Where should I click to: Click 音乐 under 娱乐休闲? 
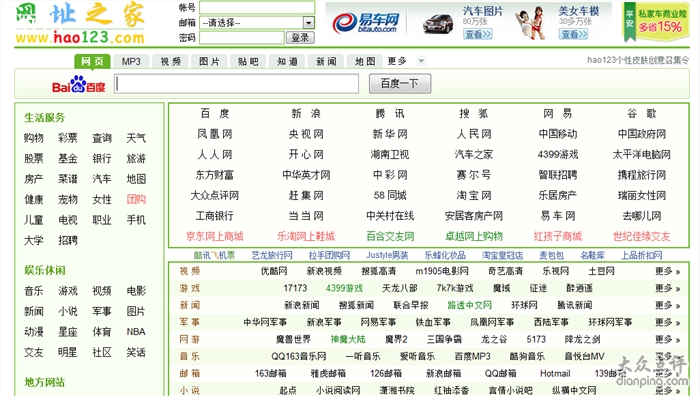tap(33, 291)
